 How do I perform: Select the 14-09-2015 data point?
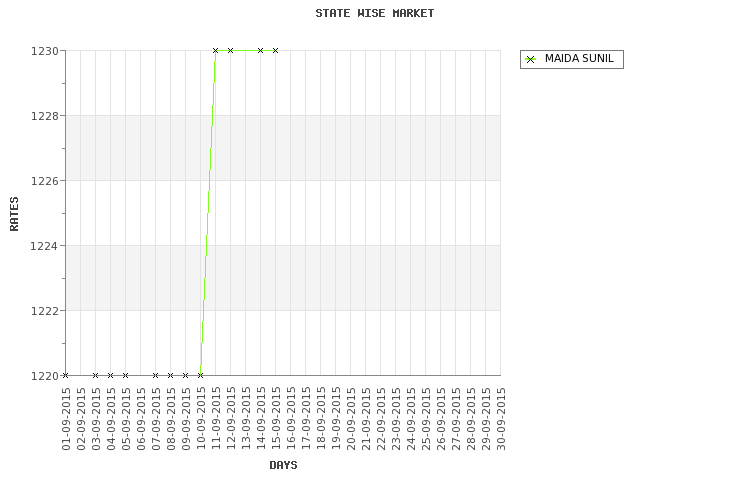click(x=260, y=50)
